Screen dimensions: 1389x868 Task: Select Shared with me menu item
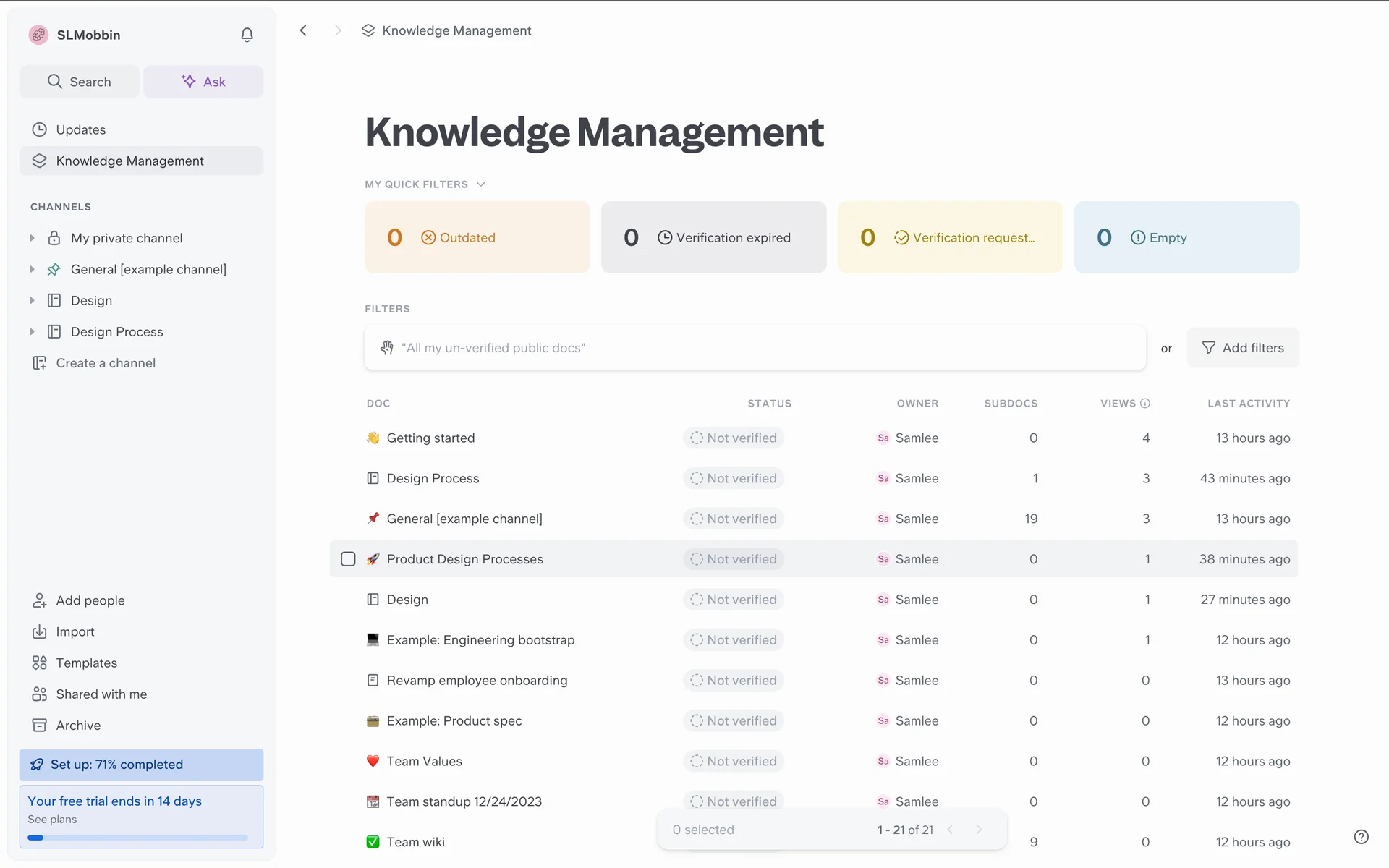[101, 694]
